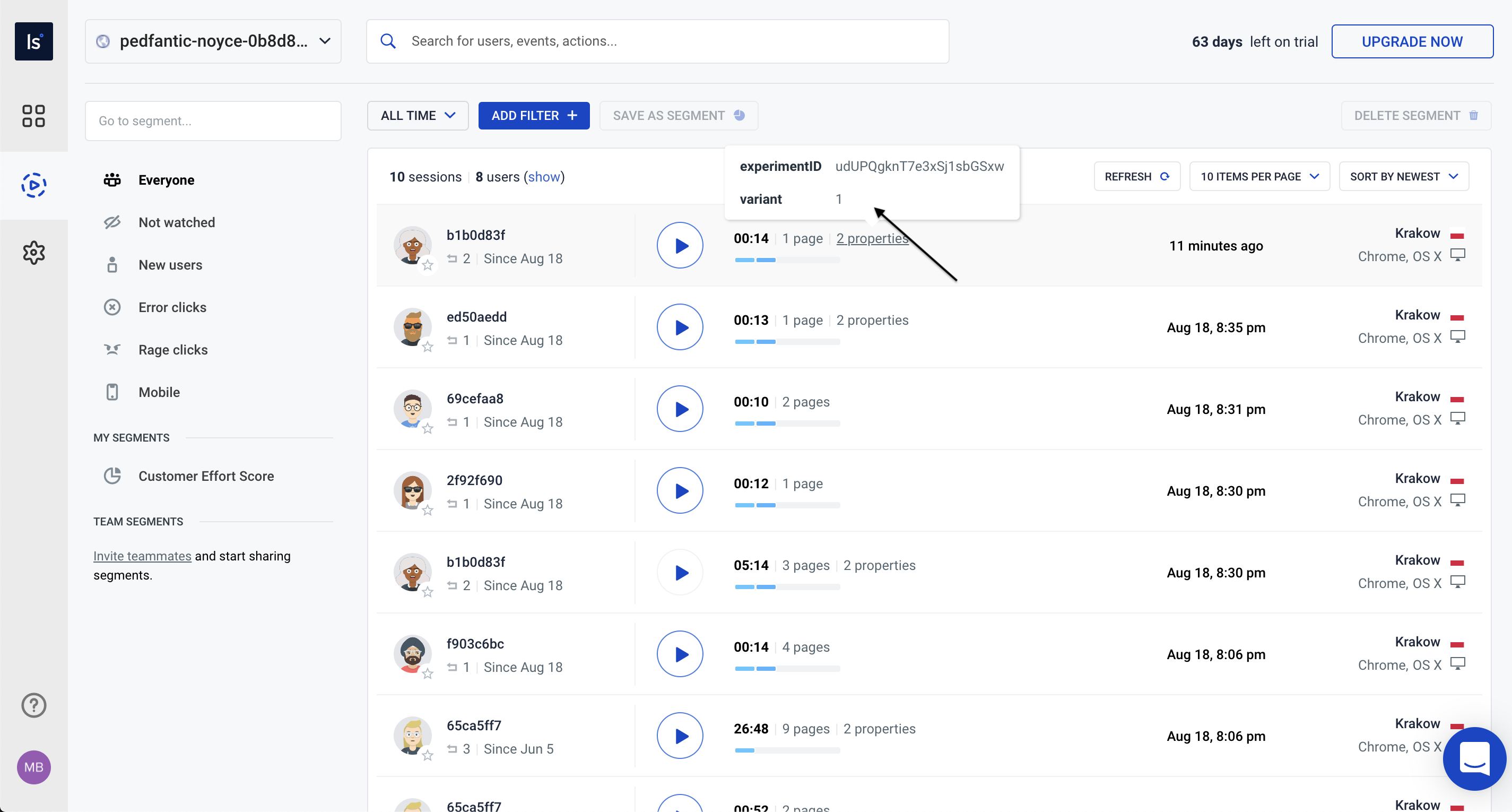The width and height of the screenshot is (1512, 812).
Task: Click the play button for b1b0d83f session
Action: coord(680,246)
